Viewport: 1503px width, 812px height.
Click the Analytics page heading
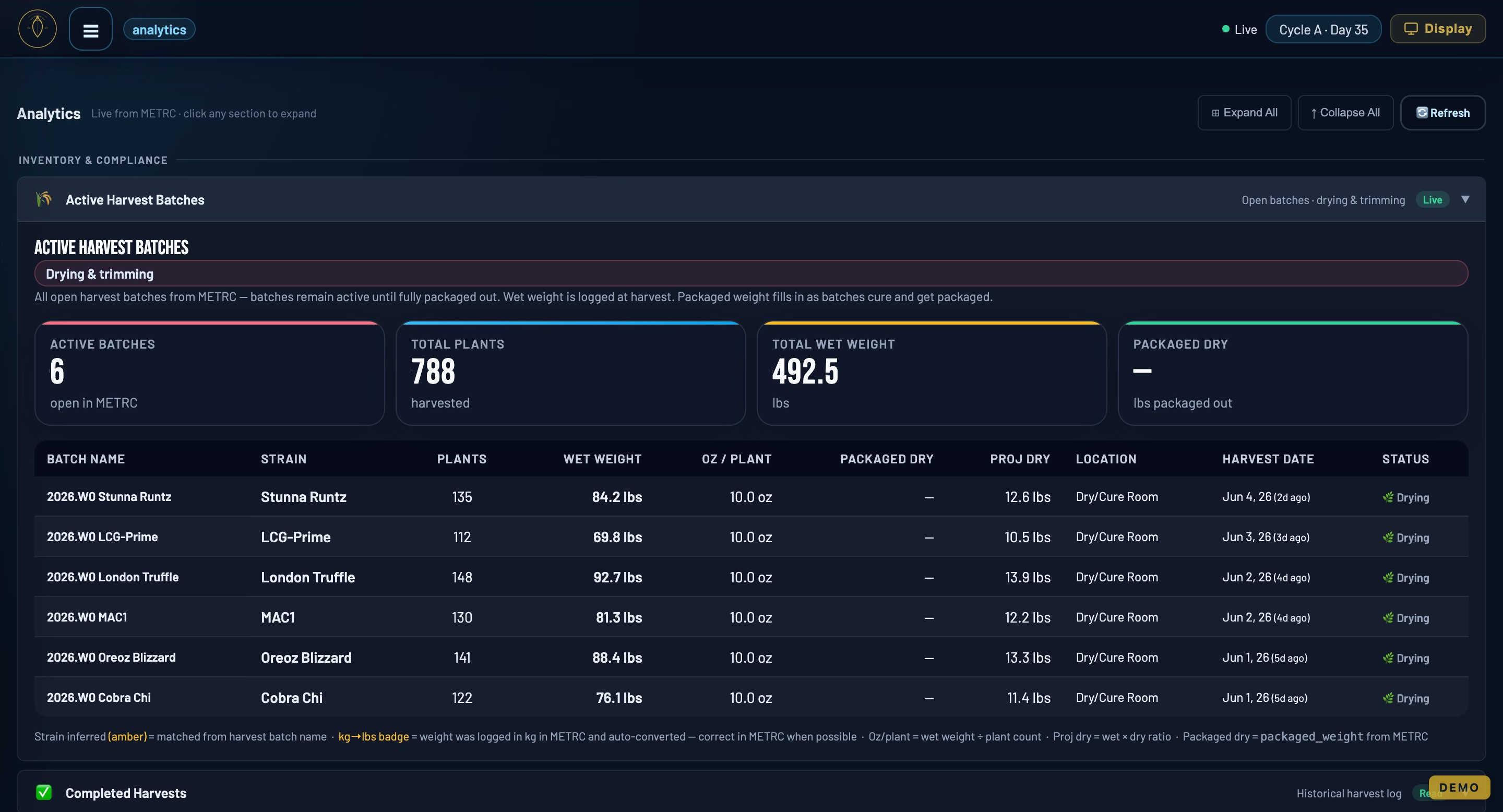pos(49,113)
